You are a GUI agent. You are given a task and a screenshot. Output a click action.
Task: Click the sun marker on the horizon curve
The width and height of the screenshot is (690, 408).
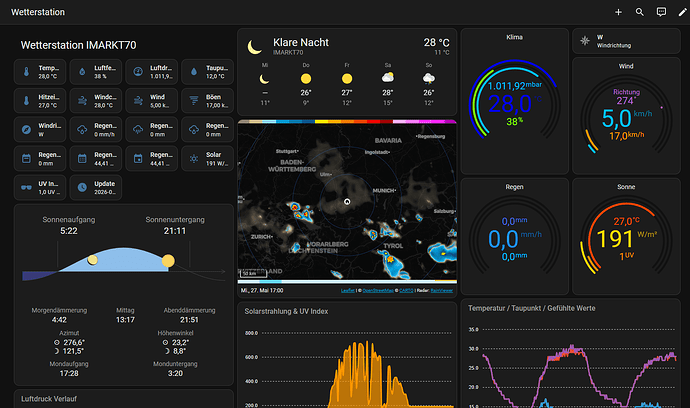coord(168,261)
